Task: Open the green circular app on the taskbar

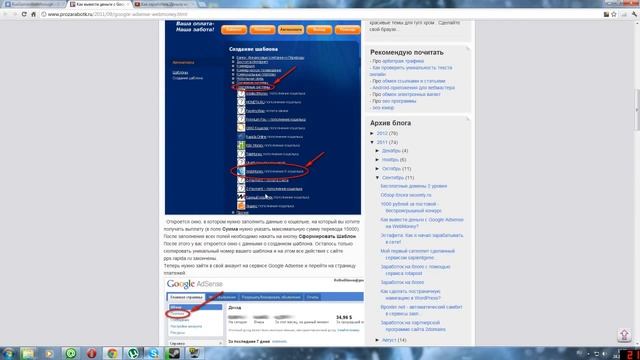Action: pyautogui.click(x=71, y=353)
